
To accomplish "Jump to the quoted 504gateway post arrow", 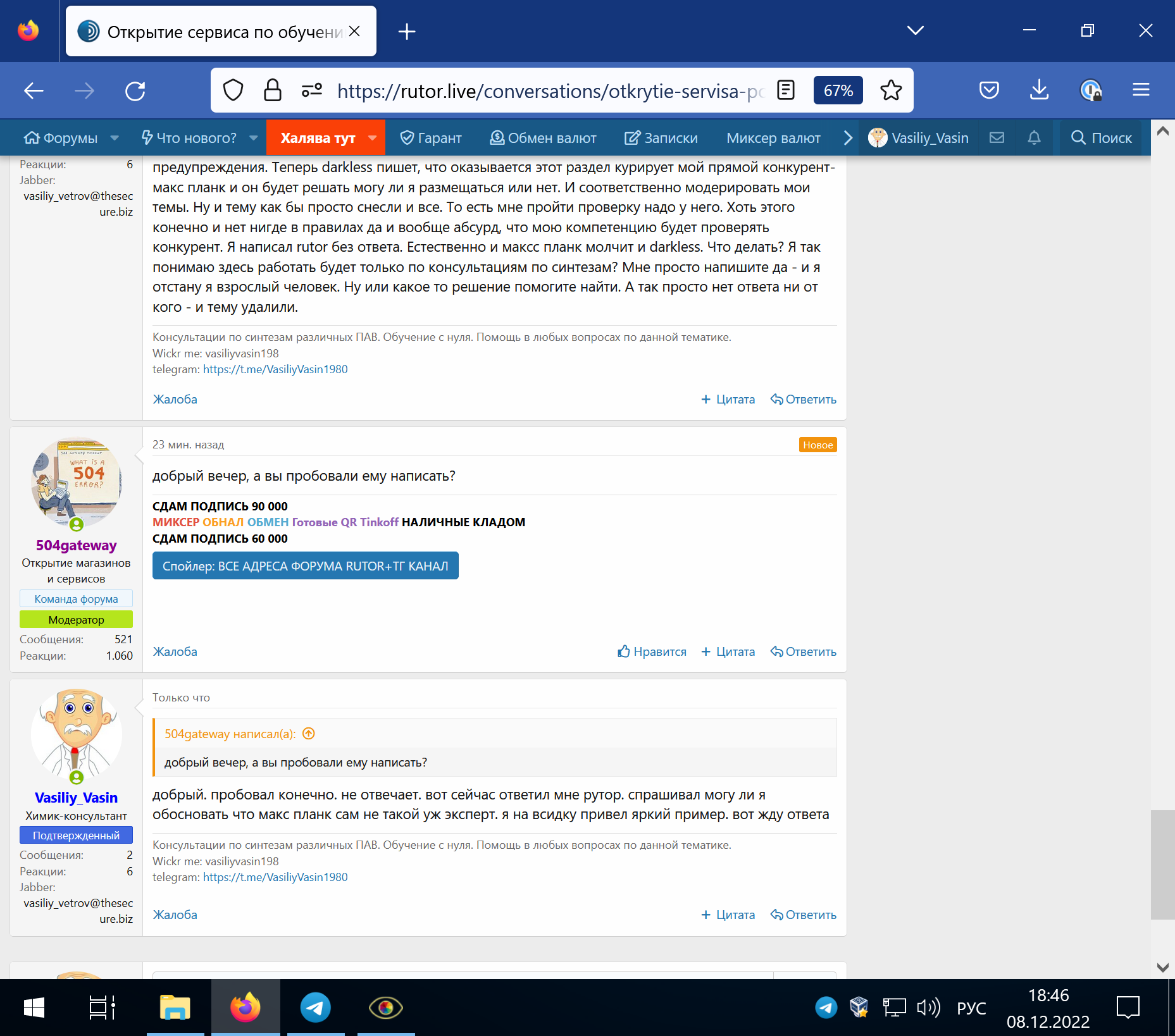I will (309, 734).
